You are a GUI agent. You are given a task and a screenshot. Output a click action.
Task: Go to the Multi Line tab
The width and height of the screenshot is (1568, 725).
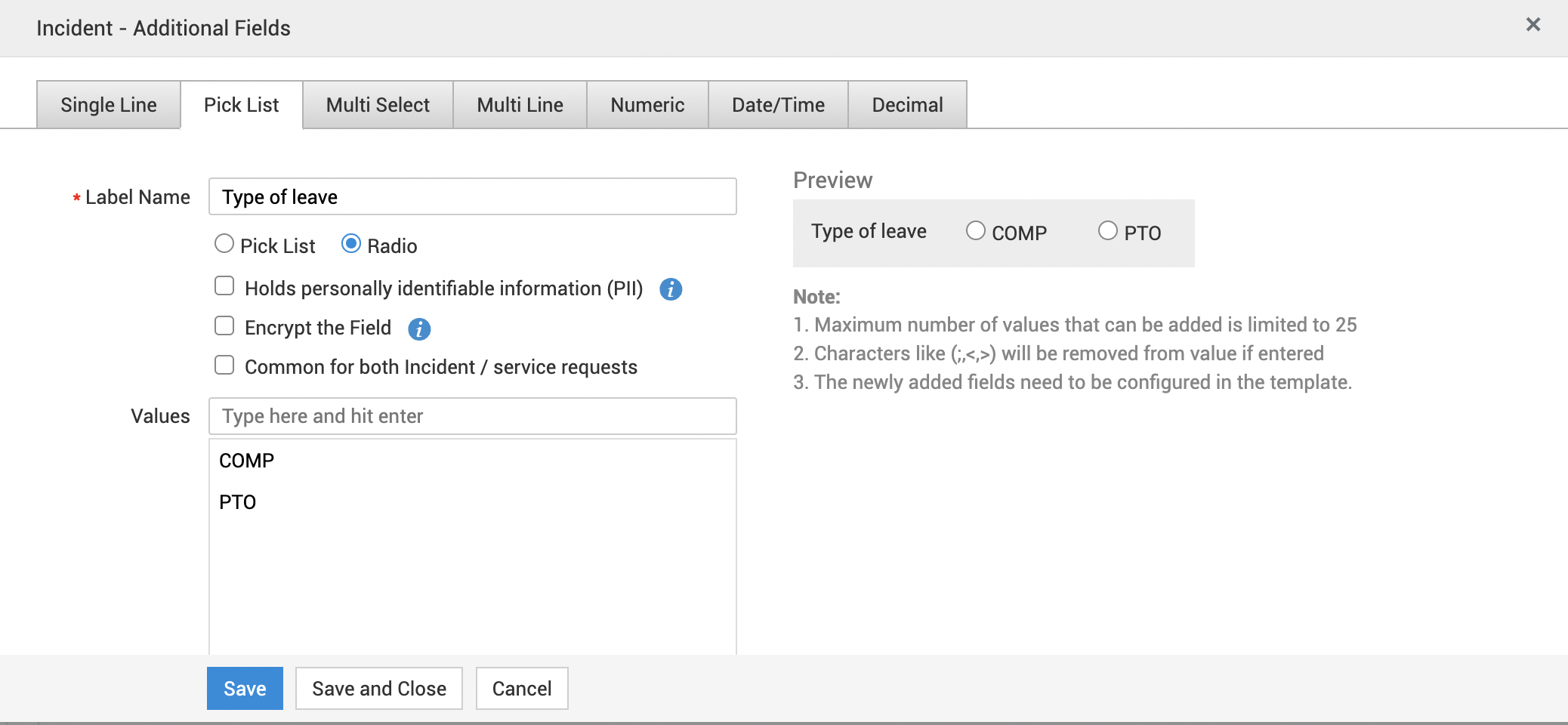(520, 105)
